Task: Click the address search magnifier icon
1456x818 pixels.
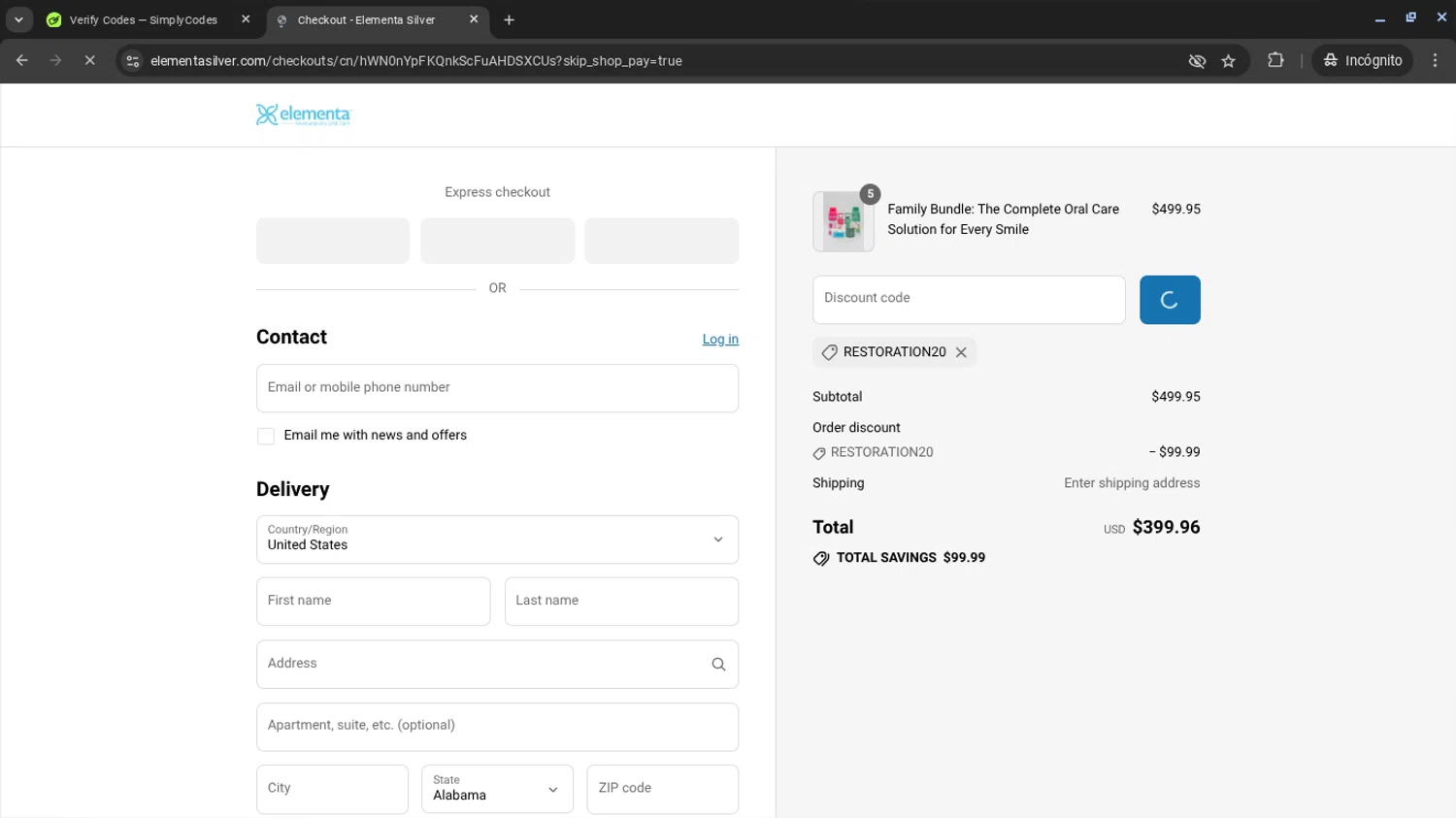Action: (x=718, y=665)
